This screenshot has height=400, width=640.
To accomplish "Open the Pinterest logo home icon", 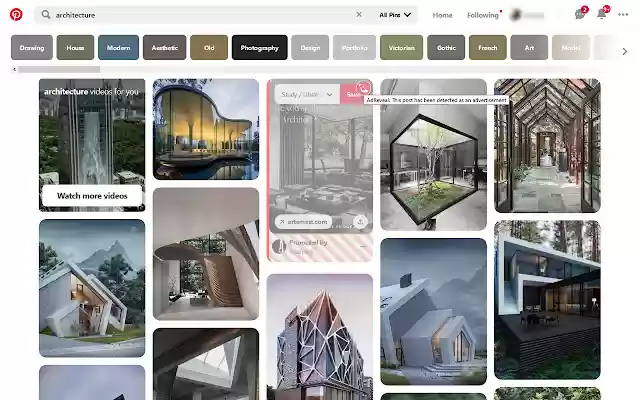I will tap(16, 14).
